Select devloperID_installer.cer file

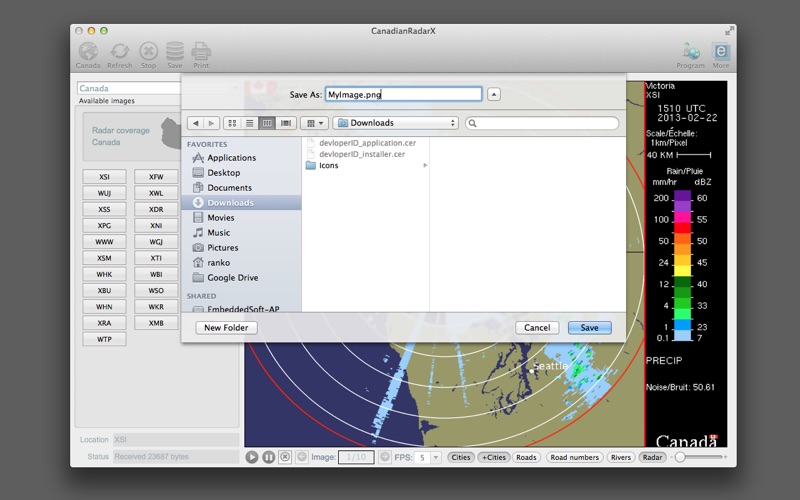[366, 154]
